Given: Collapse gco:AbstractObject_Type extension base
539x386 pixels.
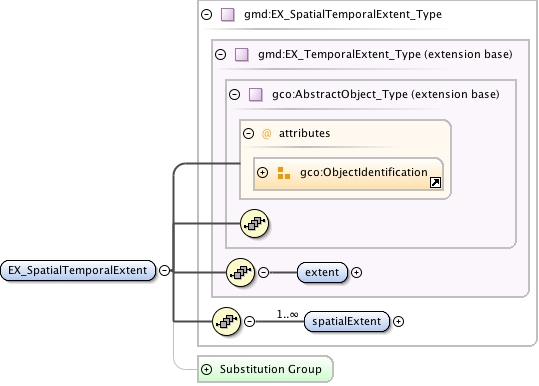Looking at the screenshot, I should tap(234, 94).
